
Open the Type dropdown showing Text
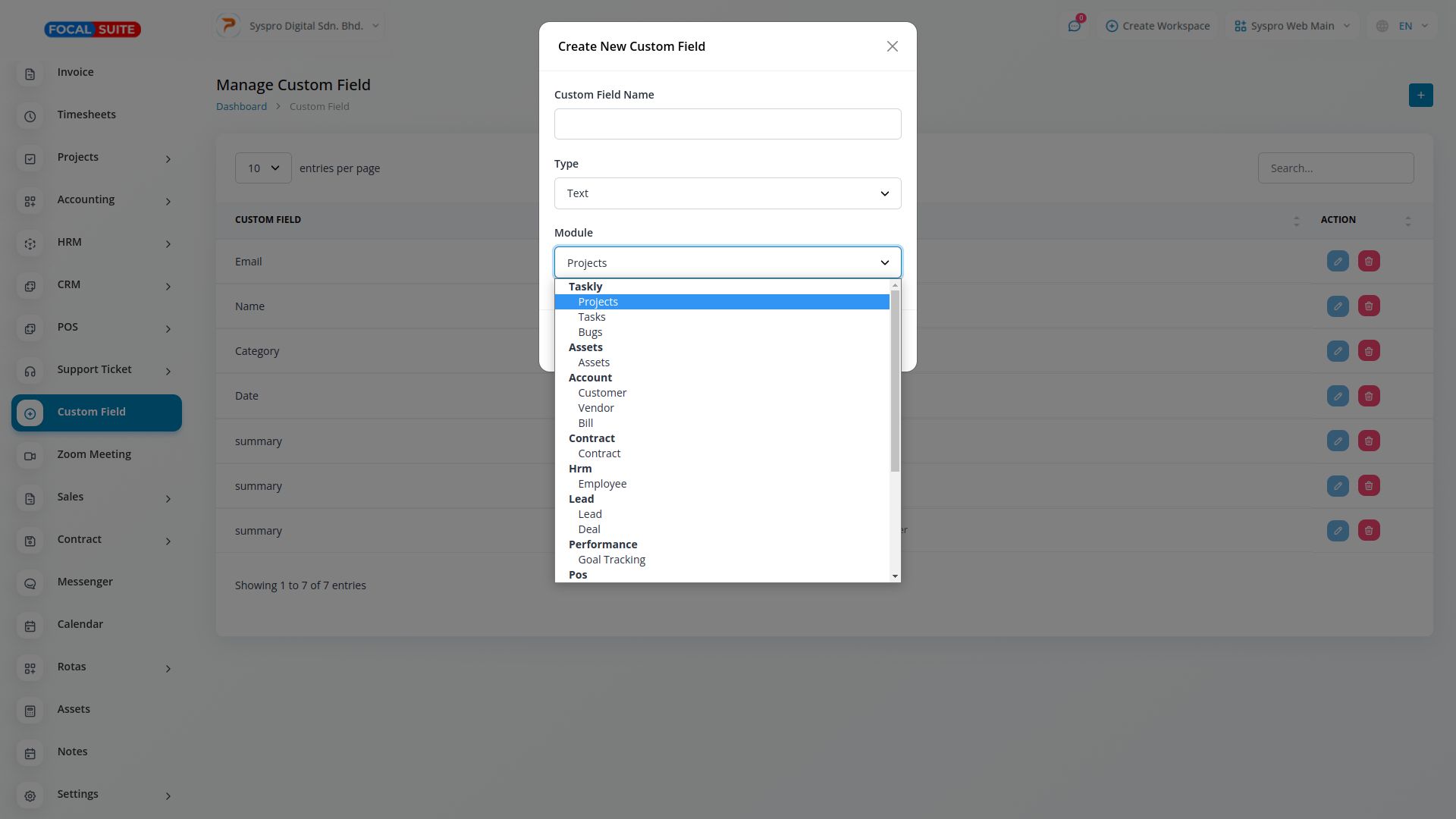tap(727, 193)
